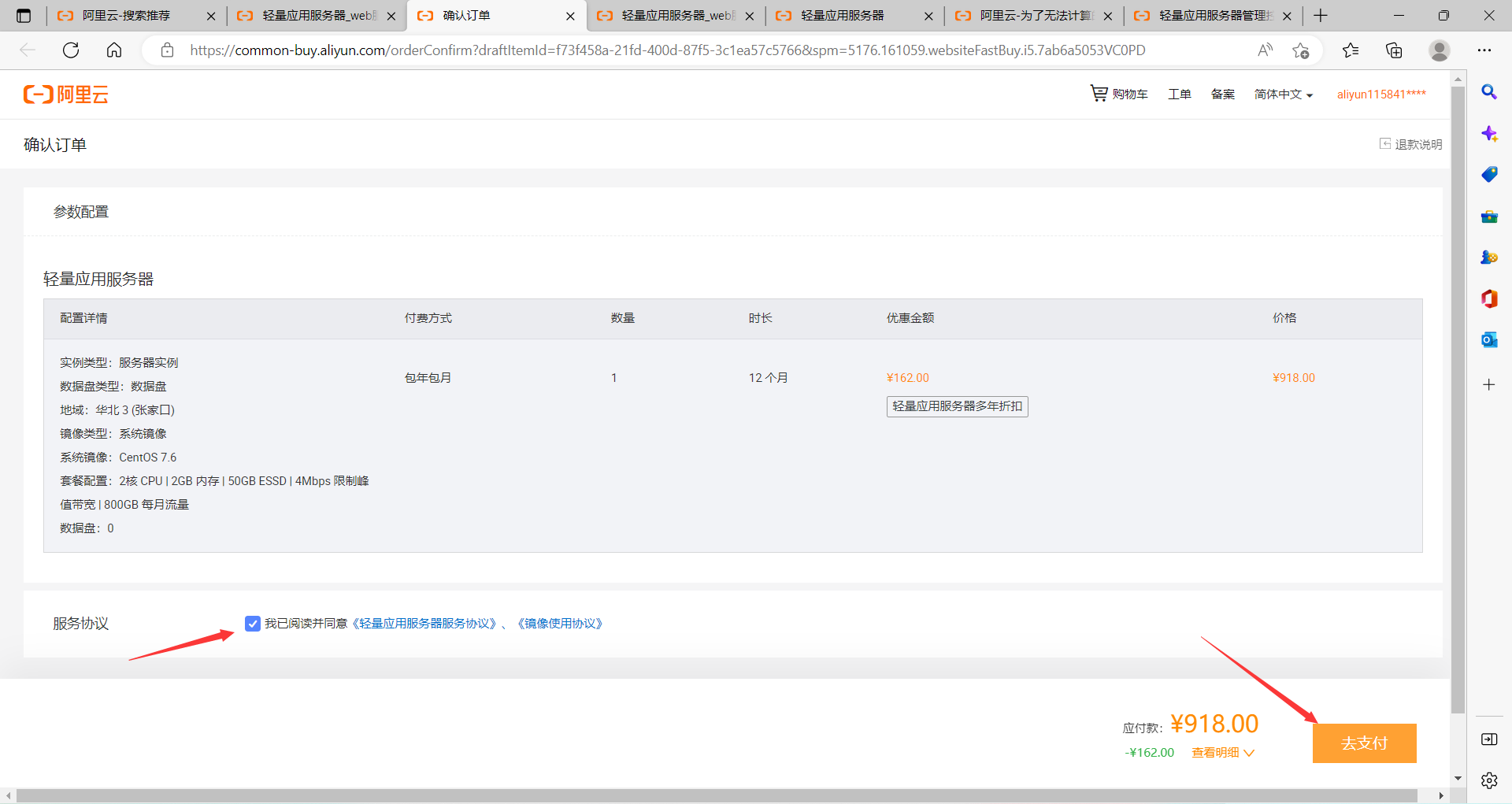
Task: Open the Favorites list icon
Action: point(1351,50)
